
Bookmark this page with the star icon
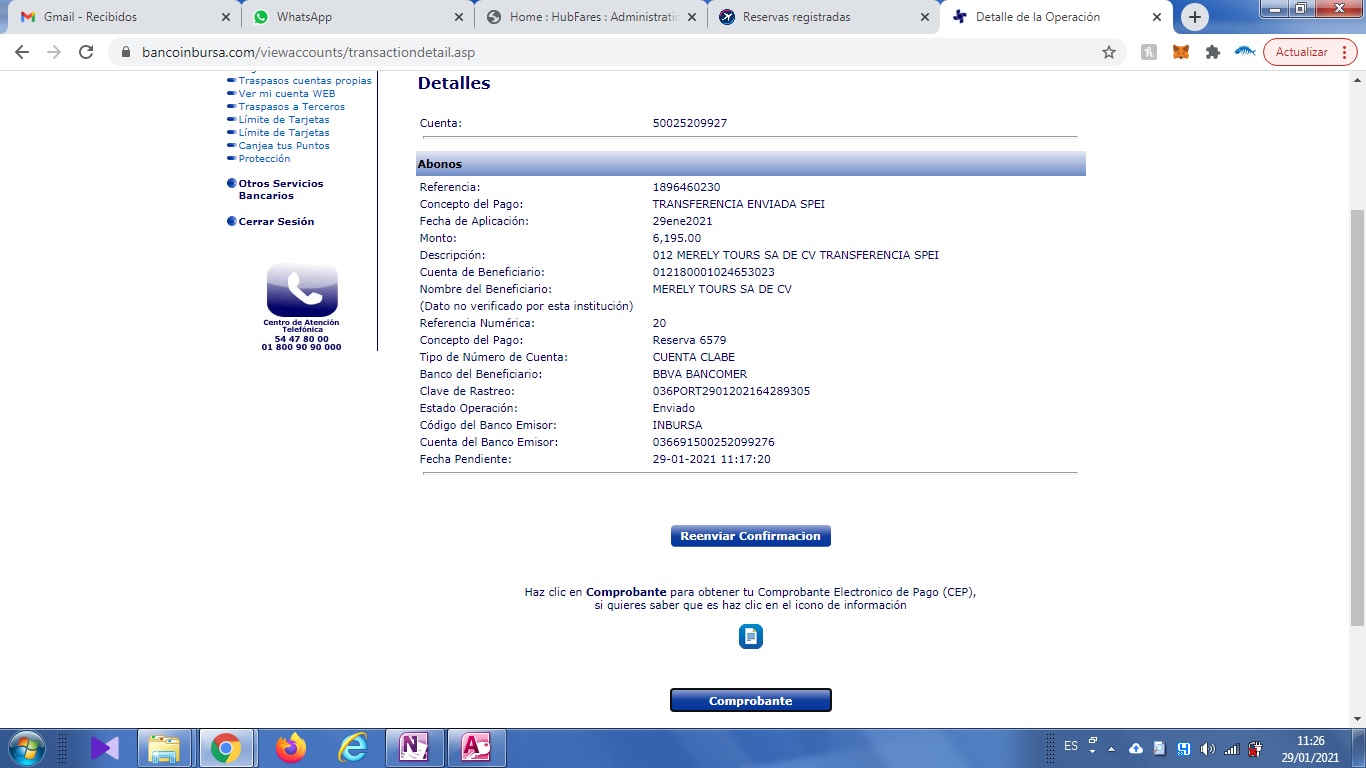pyautogui.click(x=1109, y=52)
